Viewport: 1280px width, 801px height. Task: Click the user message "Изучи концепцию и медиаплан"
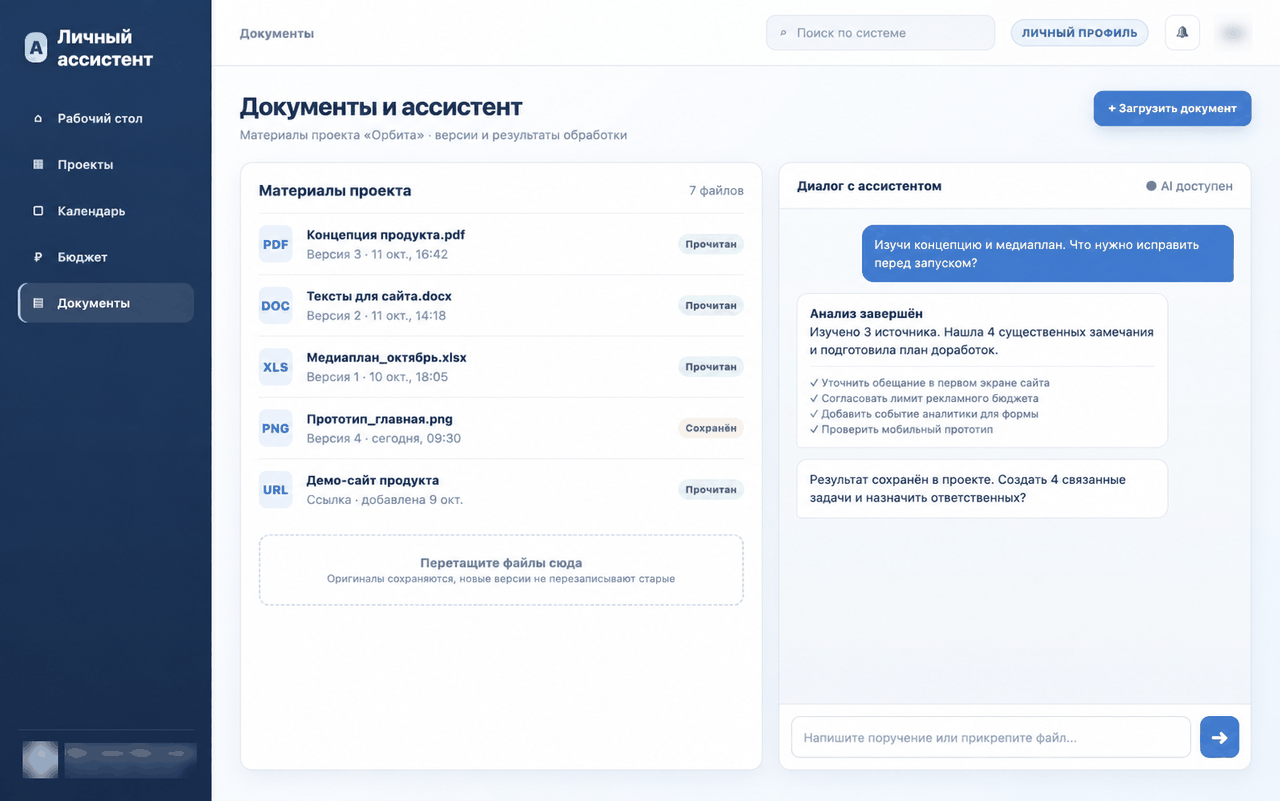[1048, 254]
